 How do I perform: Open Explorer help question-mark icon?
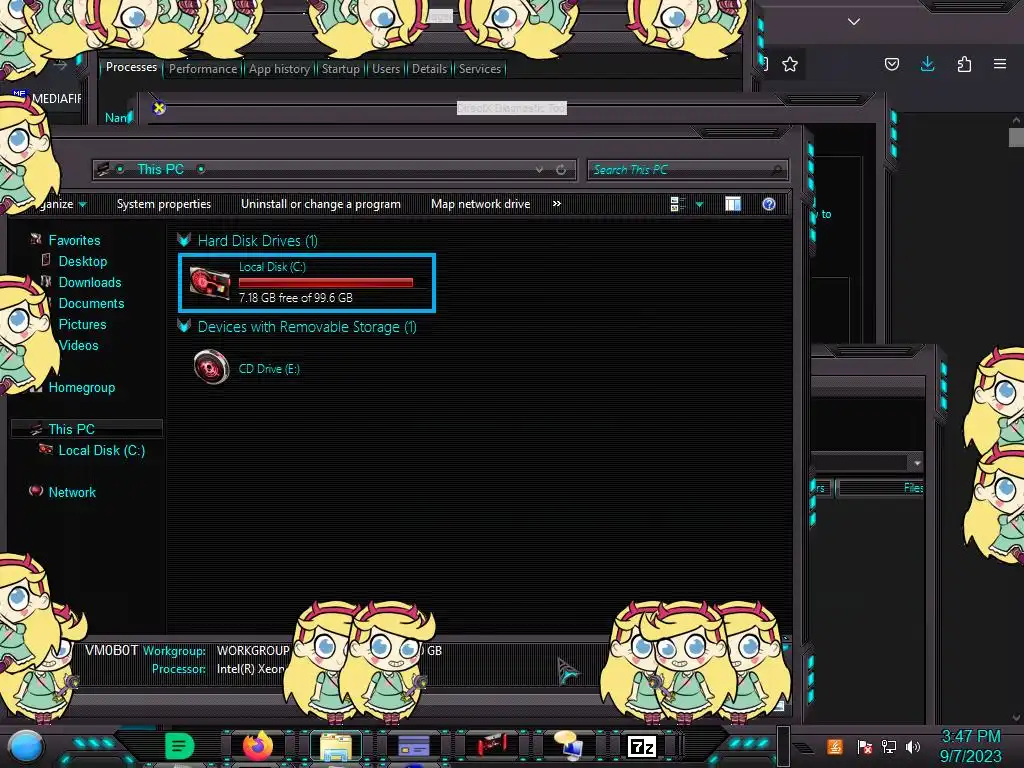[x=769, y=204]
